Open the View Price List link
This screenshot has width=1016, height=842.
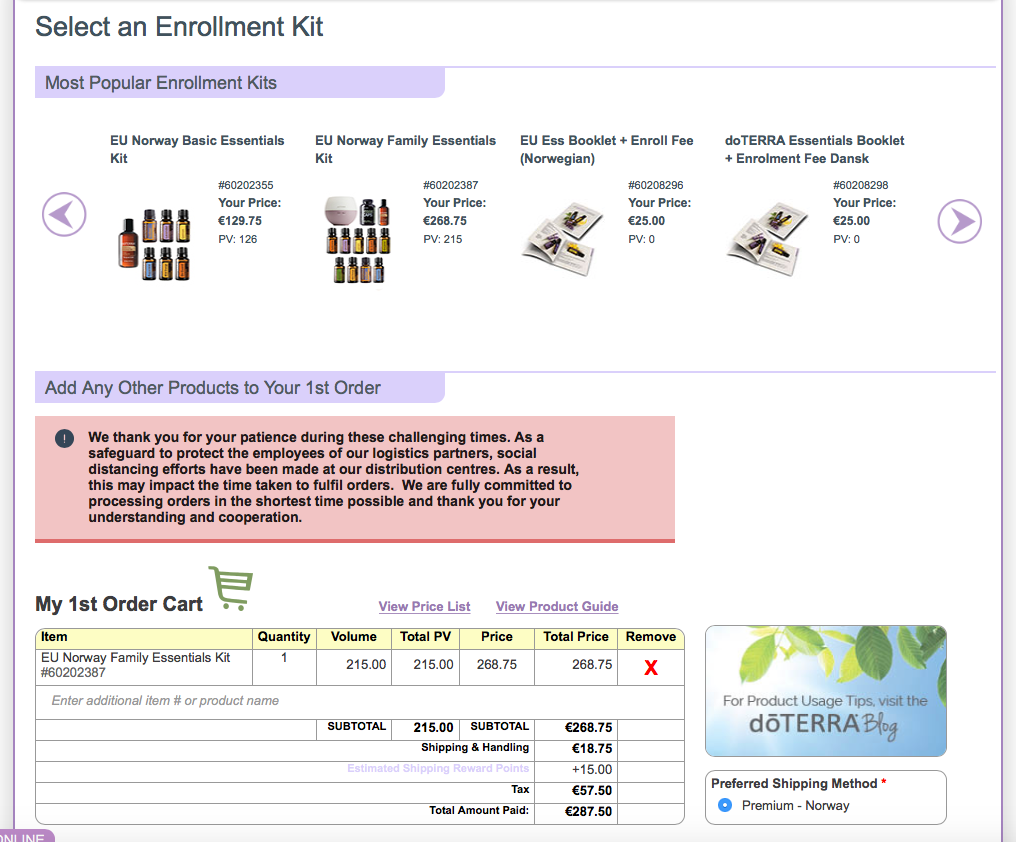(424, 607)
